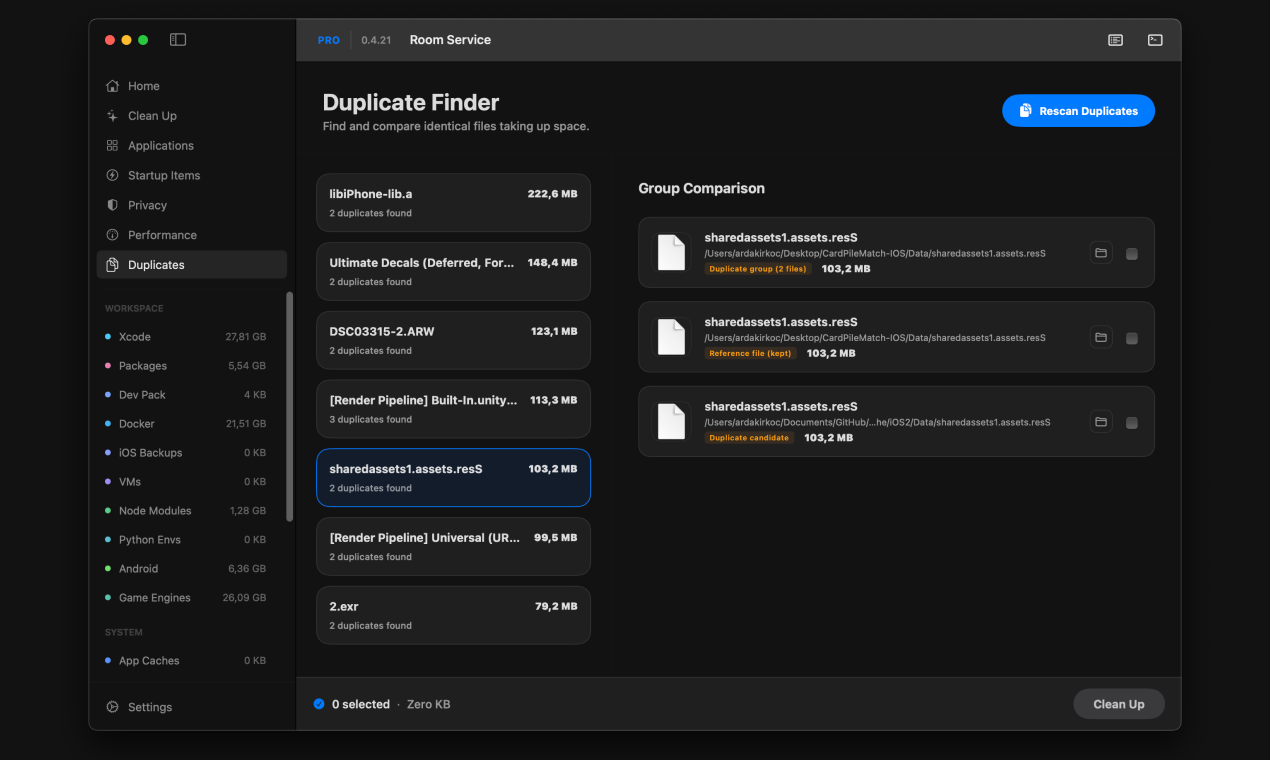Image resolution: width=1270 pixels, height=760 pixels.
Task: Select DSC03315-2.ARW duplicate group
Action: (453, 340)
